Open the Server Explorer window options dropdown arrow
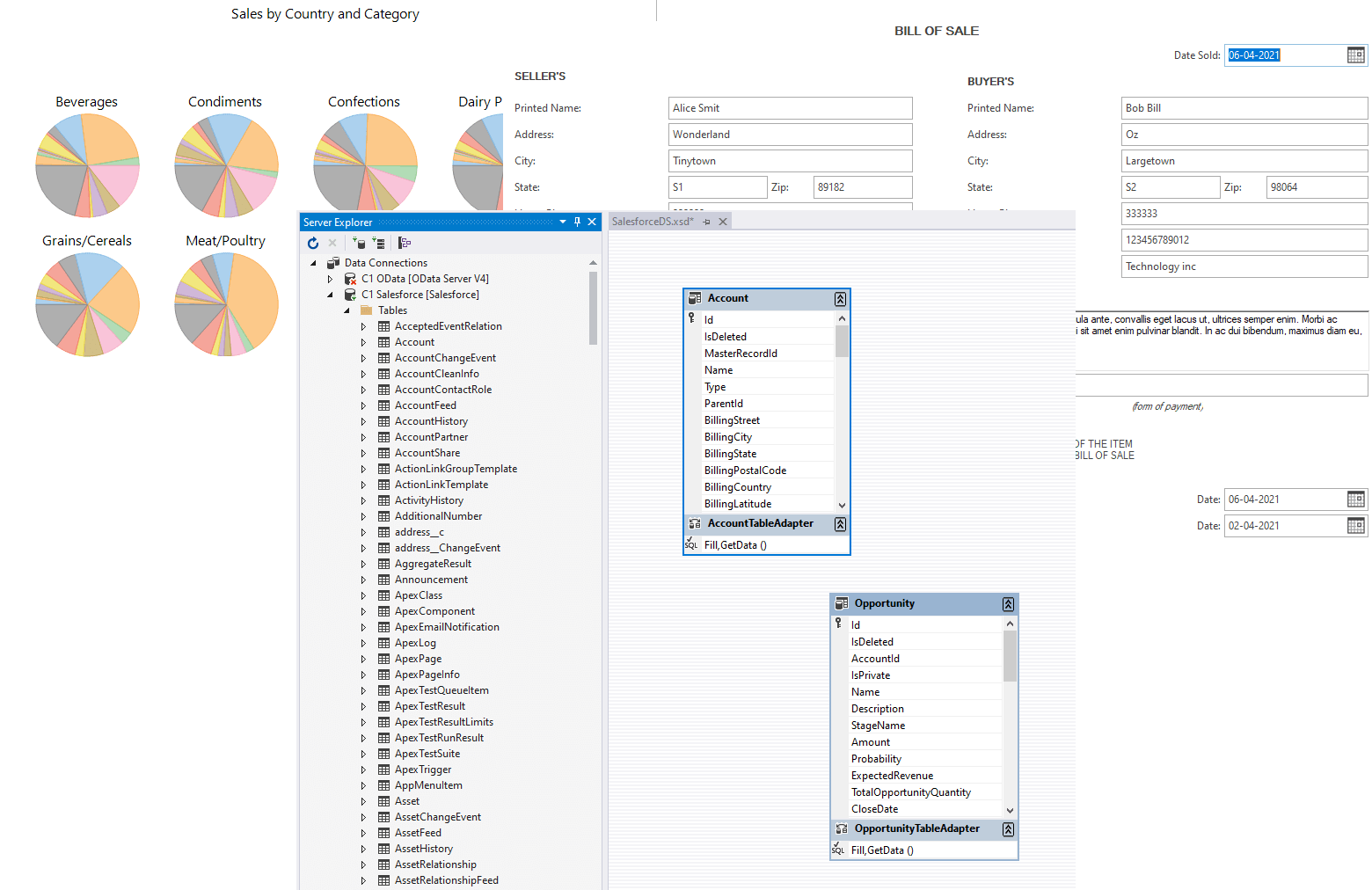 coord(562,222)
